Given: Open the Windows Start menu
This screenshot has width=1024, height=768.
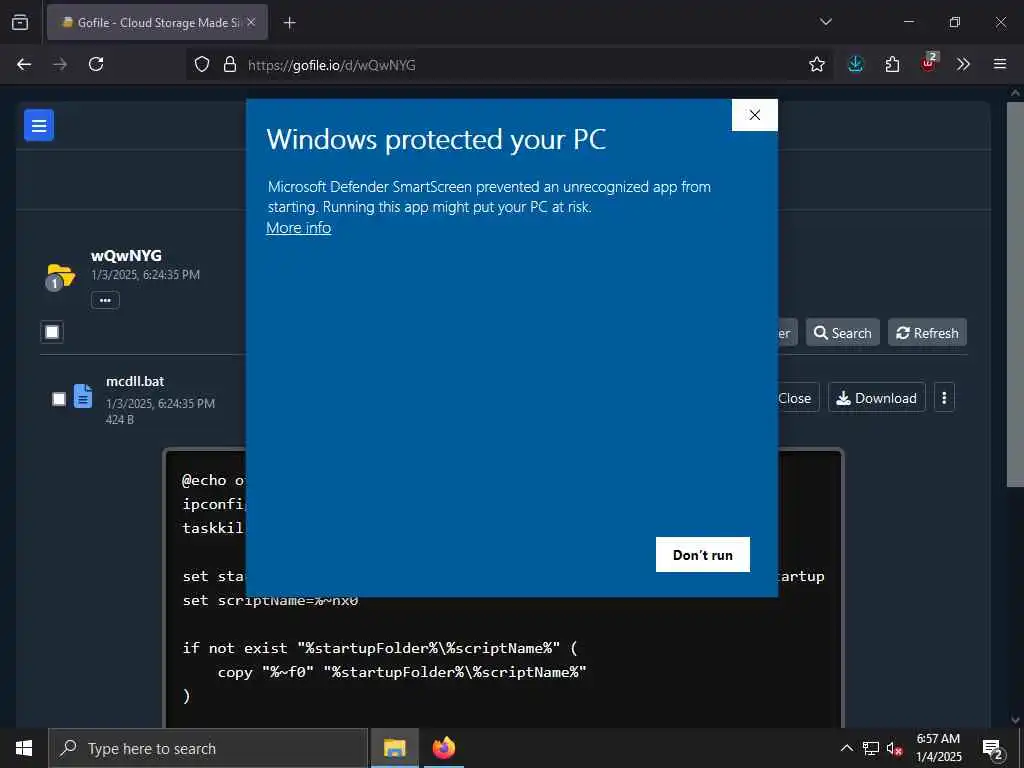Looking at the screenshot, I should 24,748.
